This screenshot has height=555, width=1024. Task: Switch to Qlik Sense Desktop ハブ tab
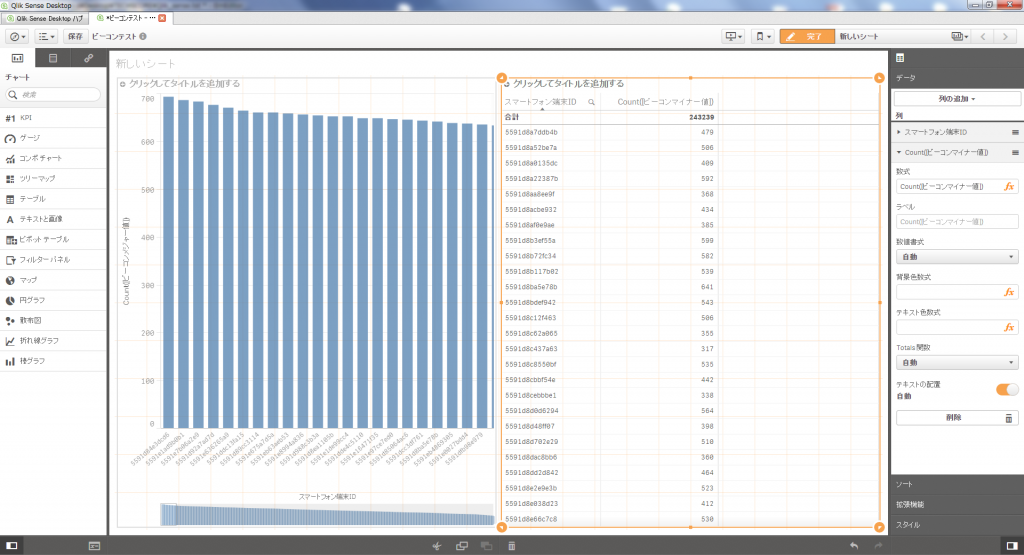(47, 18)
